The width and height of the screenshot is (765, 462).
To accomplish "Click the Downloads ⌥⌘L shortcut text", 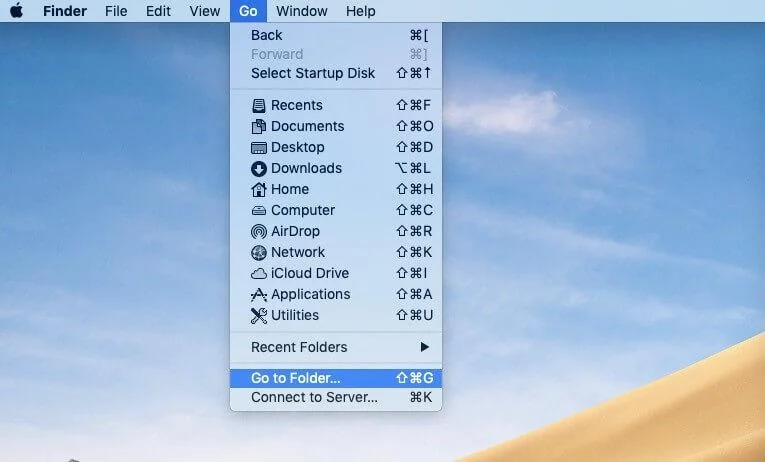I will click(413, 168).
